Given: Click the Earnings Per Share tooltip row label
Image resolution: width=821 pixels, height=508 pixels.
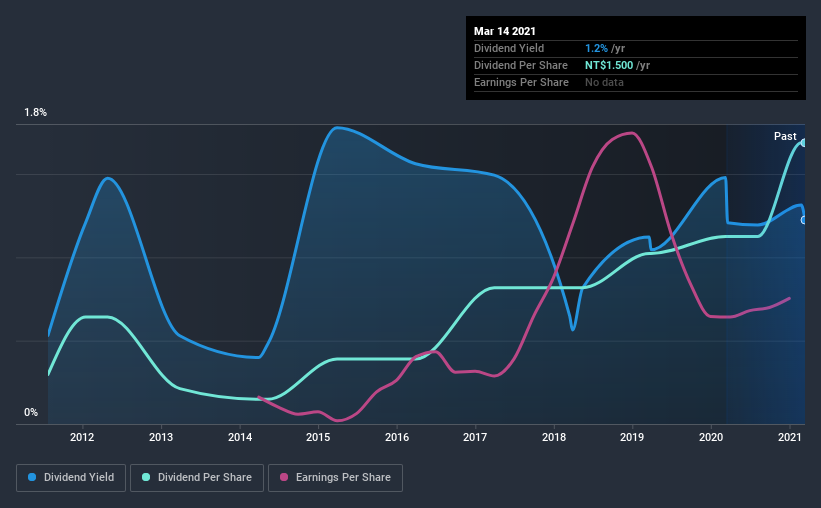Looking at the screenshot, I should click(x=522, y=82).
